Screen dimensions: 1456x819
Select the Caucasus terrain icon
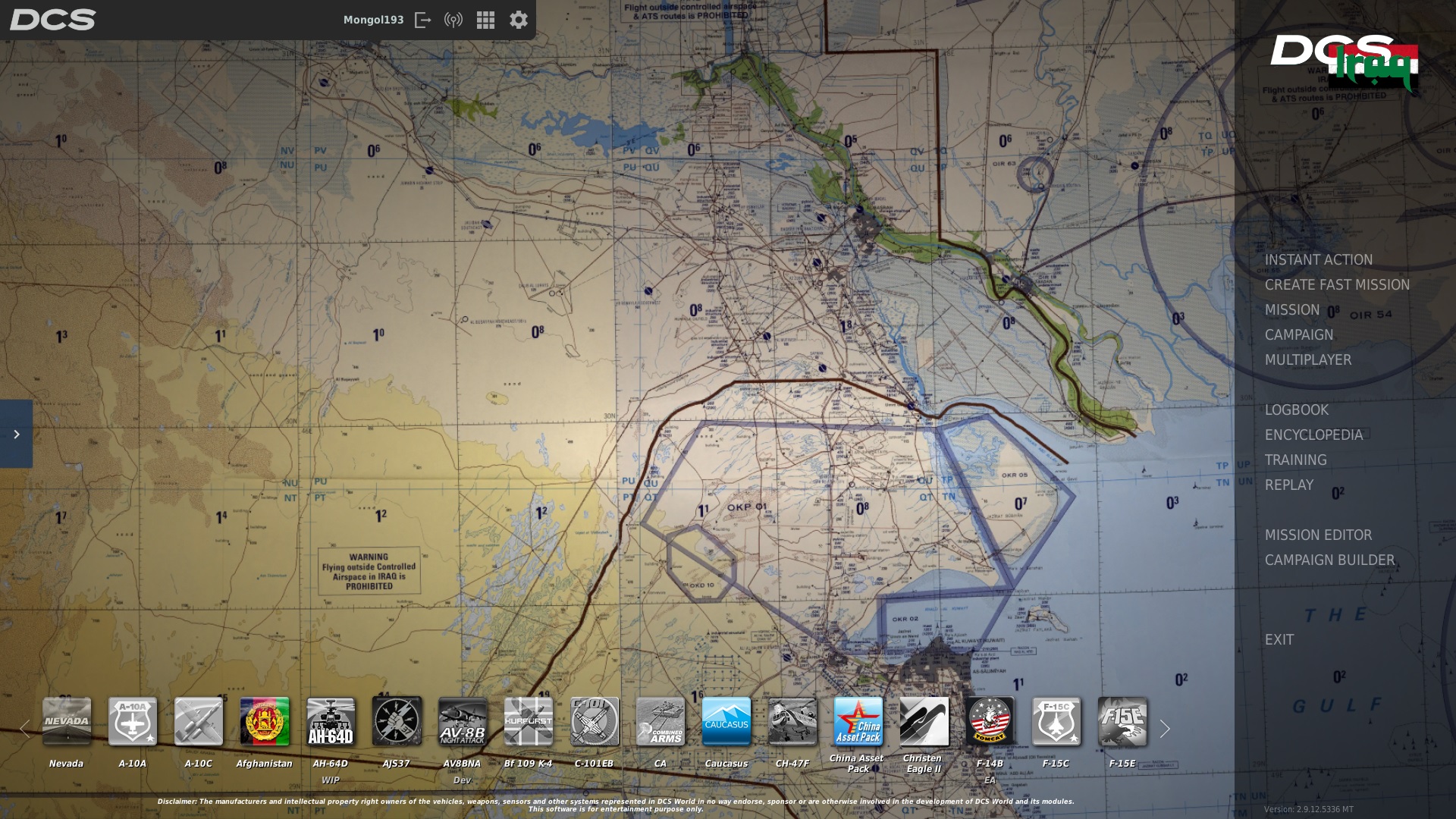tap(726, 722)
